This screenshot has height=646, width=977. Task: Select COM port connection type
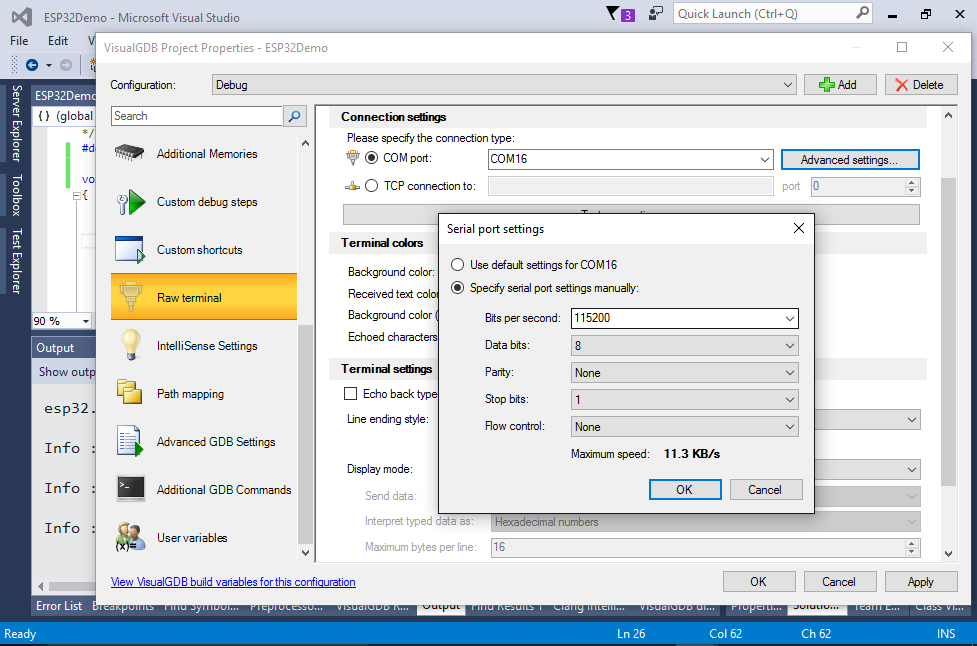coord(371,158)
